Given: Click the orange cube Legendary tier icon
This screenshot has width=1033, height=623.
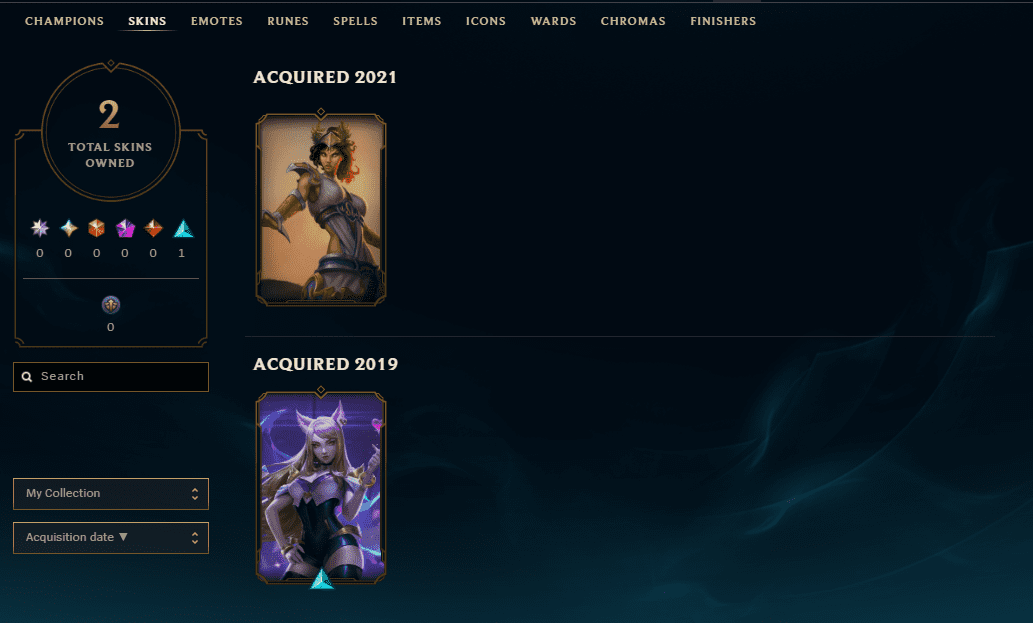Looking at the screenshot, I should coord(97,229).
